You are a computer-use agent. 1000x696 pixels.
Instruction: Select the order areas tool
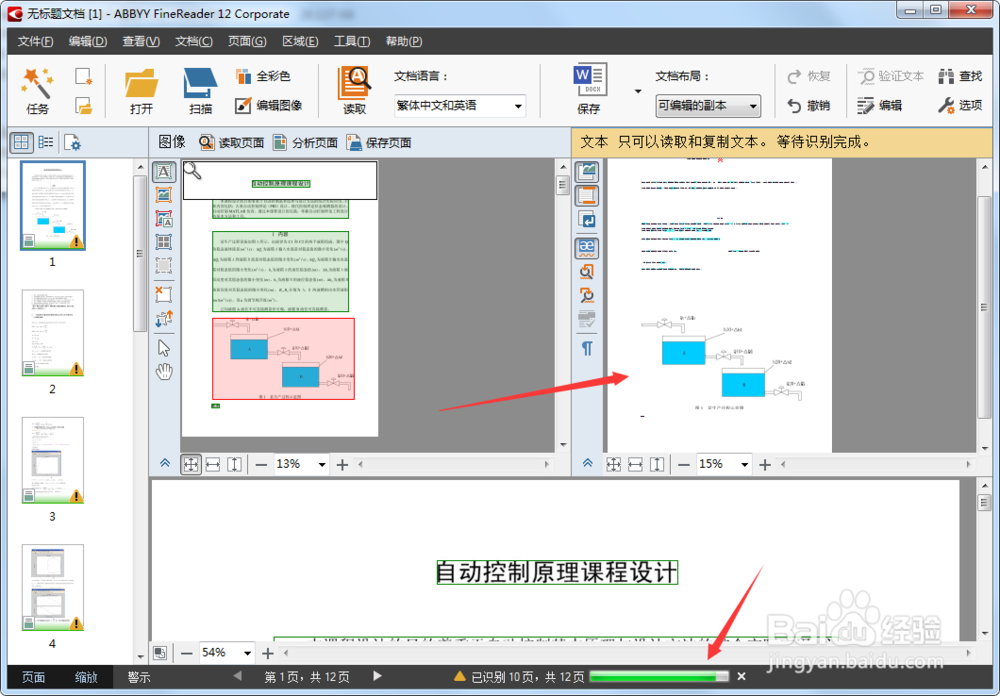point(164,318)
